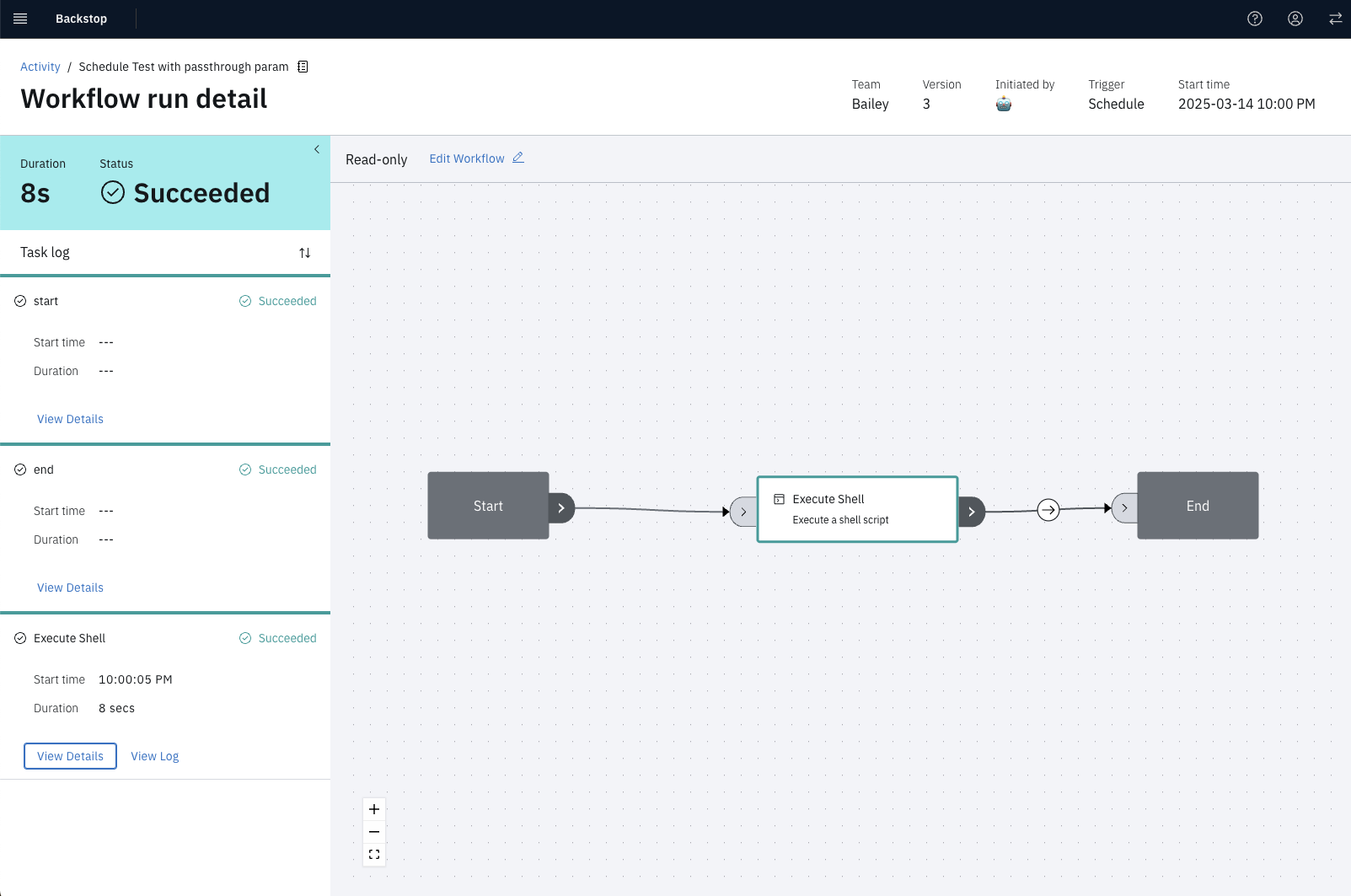This screenshot has width=1351, height=896.
Task: Navigate to Activity via the breadcrumb
Action: 40,66
